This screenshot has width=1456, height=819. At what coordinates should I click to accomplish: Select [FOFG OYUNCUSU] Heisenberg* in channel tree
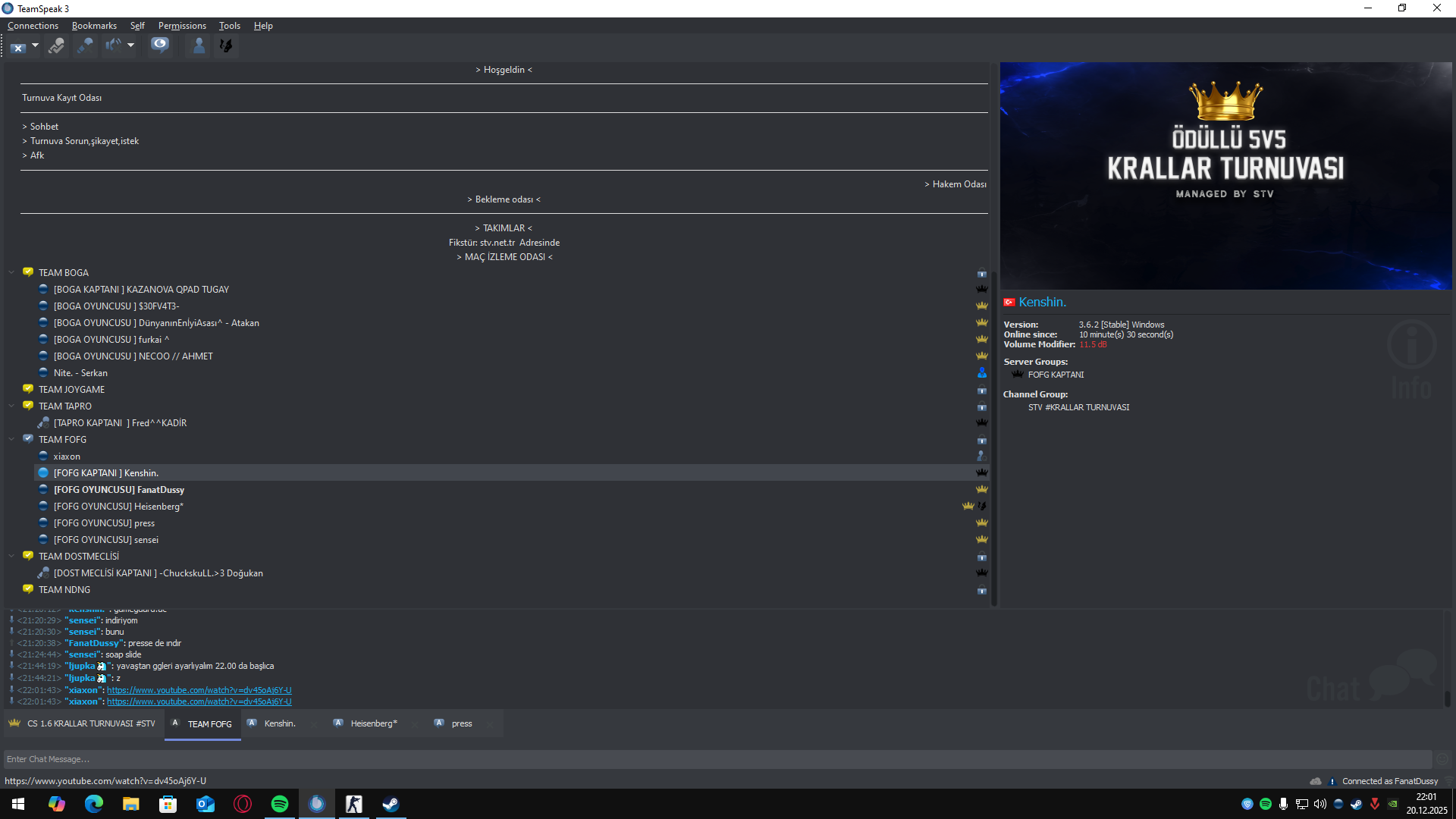coord(118,507)
